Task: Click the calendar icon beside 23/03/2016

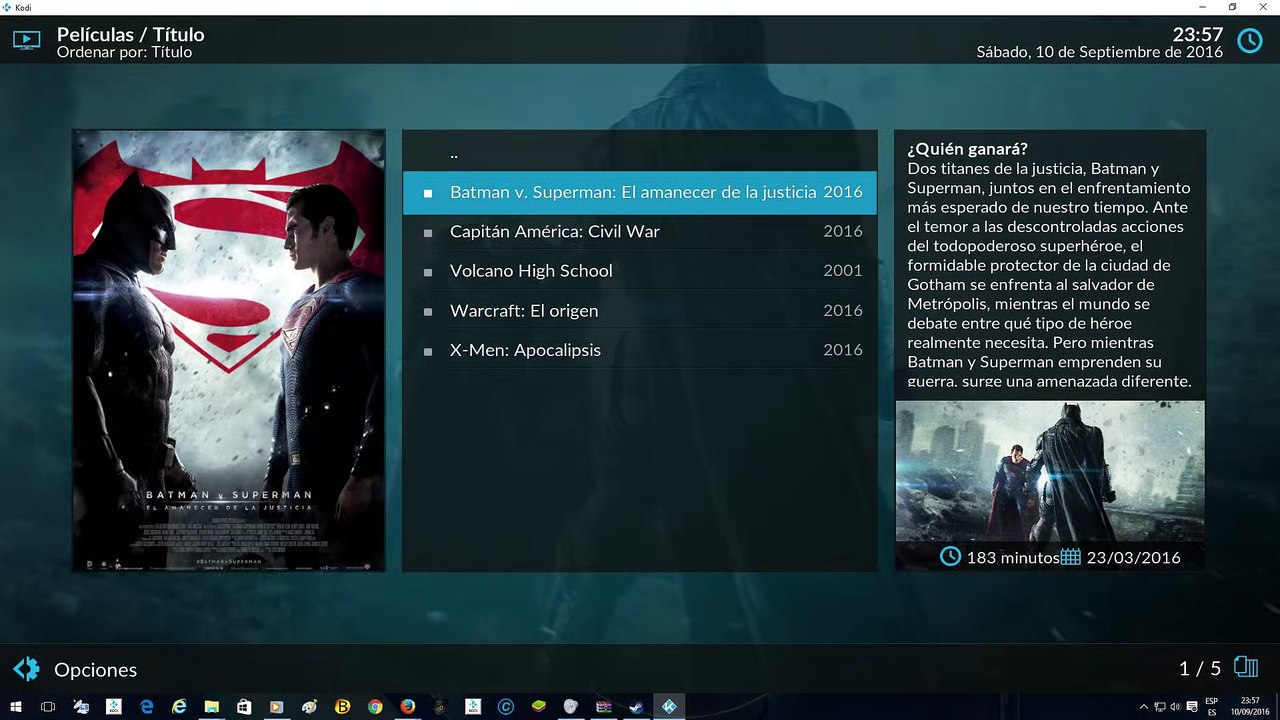Action: click(1071, 557)
